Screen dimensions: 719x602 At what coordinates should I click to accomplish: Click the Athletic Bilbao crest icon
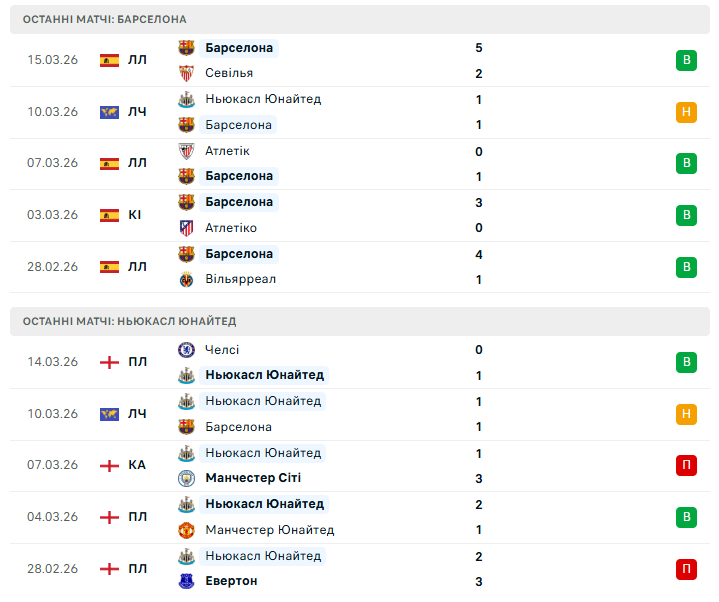186,151
